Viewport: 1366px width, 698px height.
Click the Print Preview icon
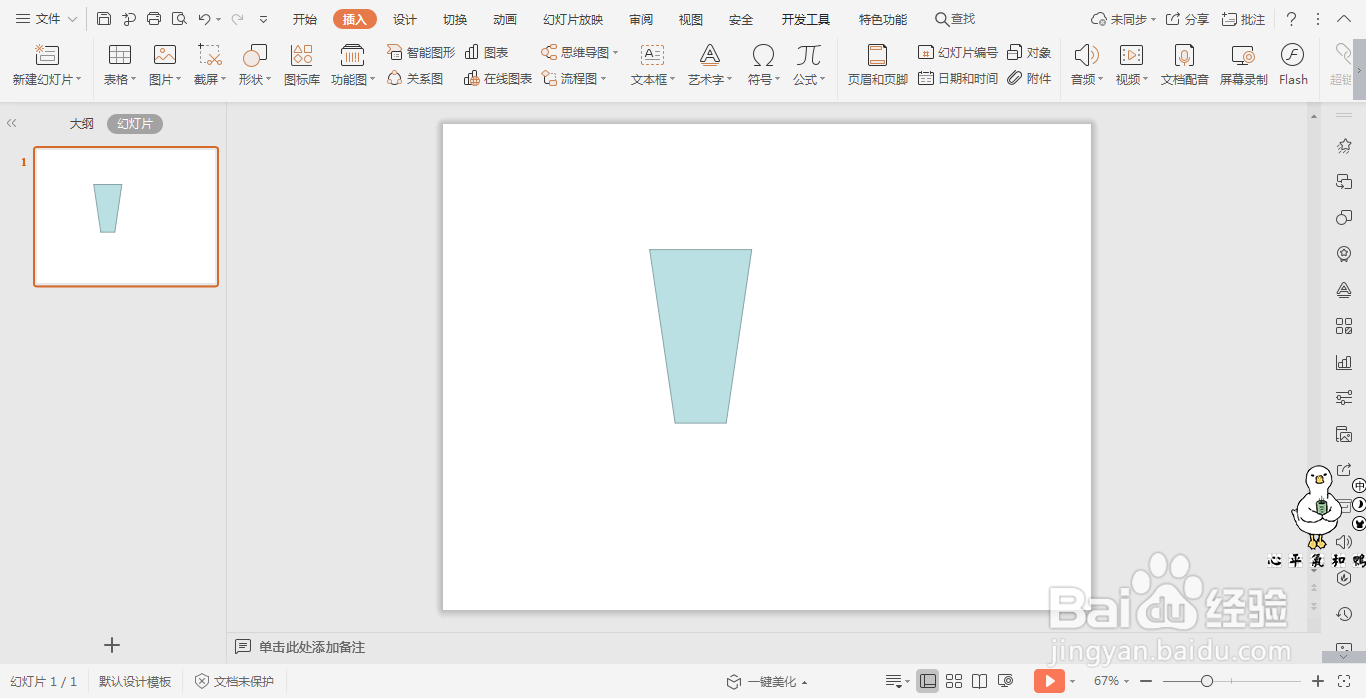click(x=179, y=19)
